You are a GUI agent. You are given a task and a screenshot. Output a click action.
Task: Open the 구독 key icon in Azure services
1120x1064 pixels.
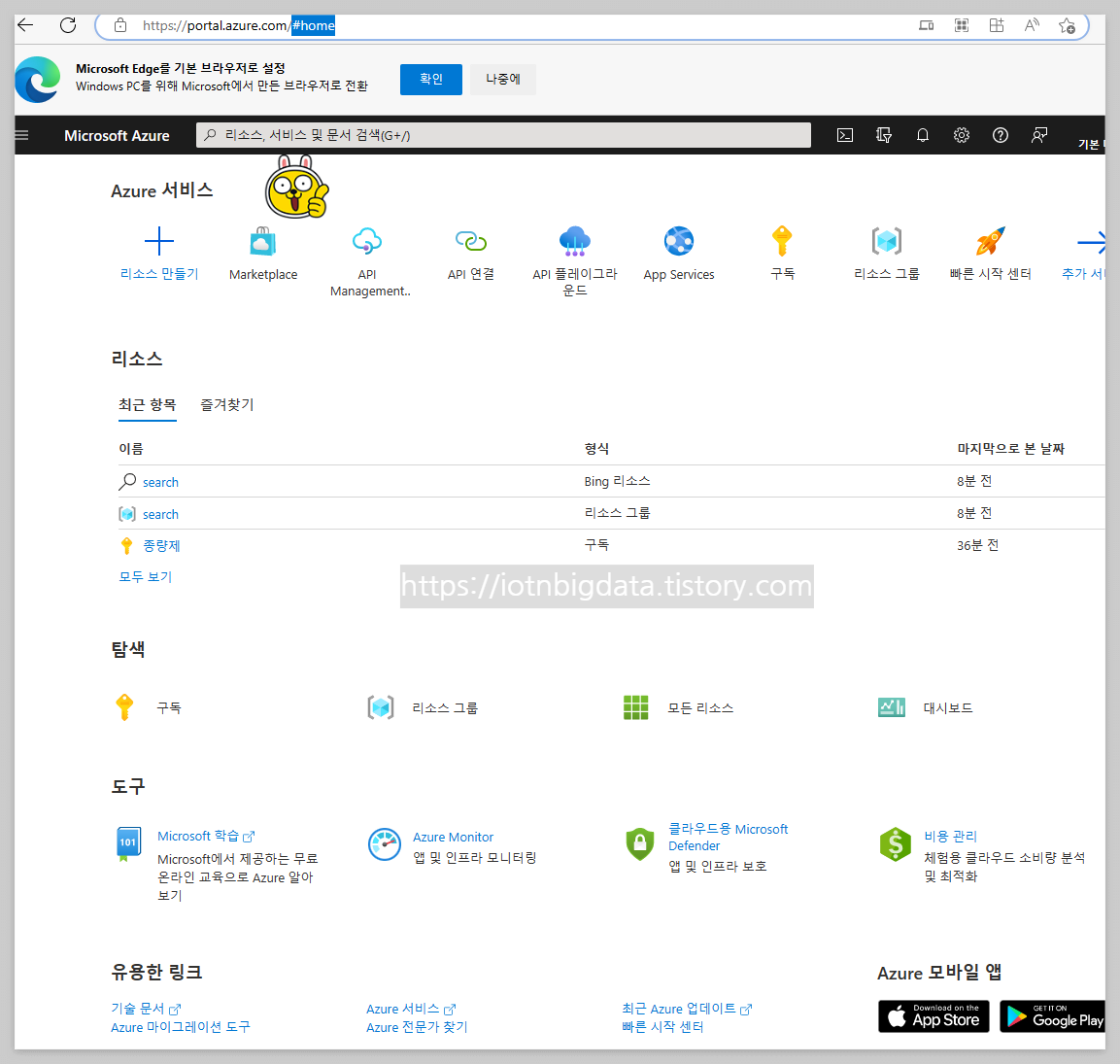point(782,241)
